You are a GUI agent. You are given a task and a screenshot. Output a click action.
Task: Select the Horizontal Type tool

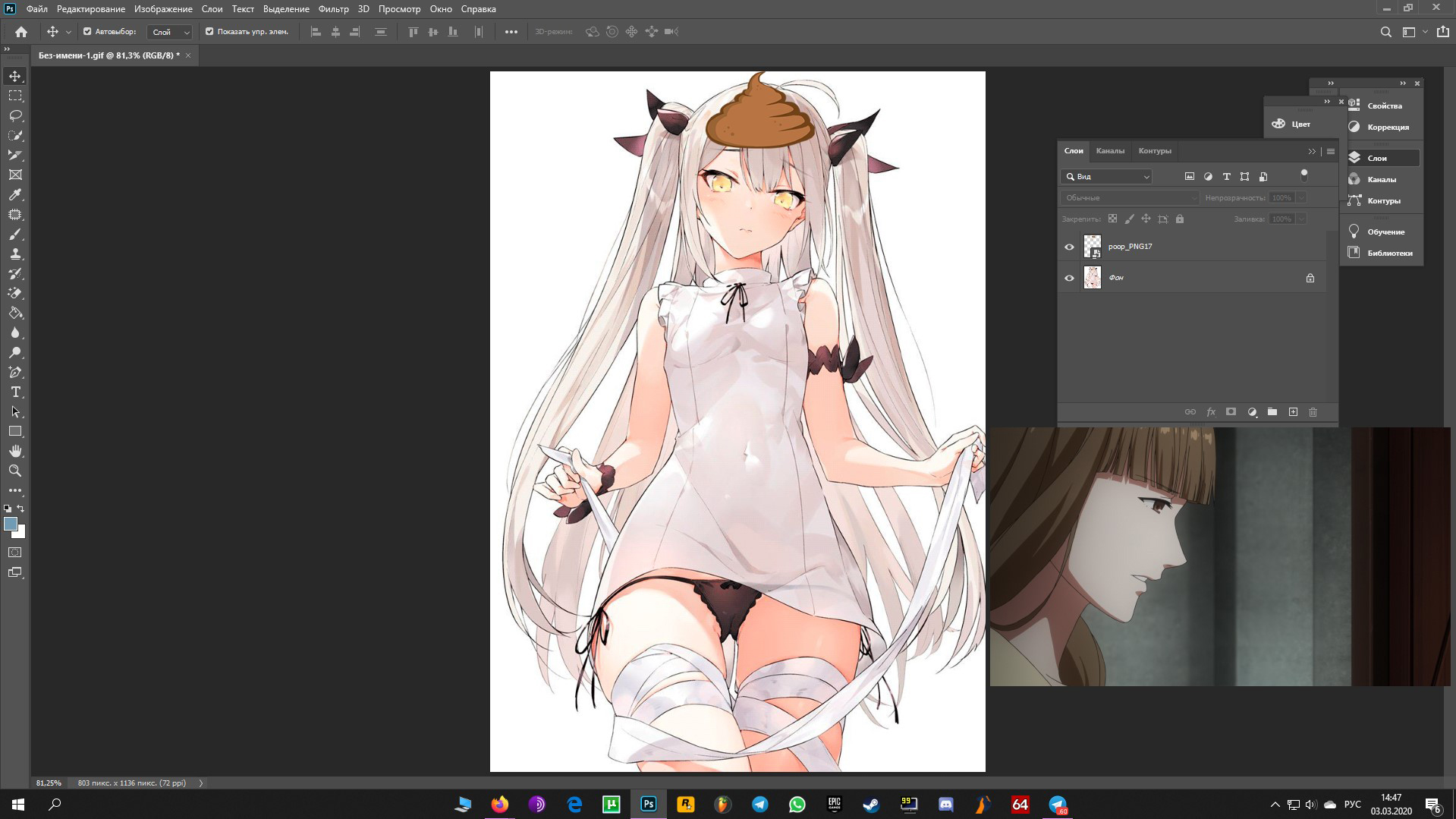(x=15, y=392)
